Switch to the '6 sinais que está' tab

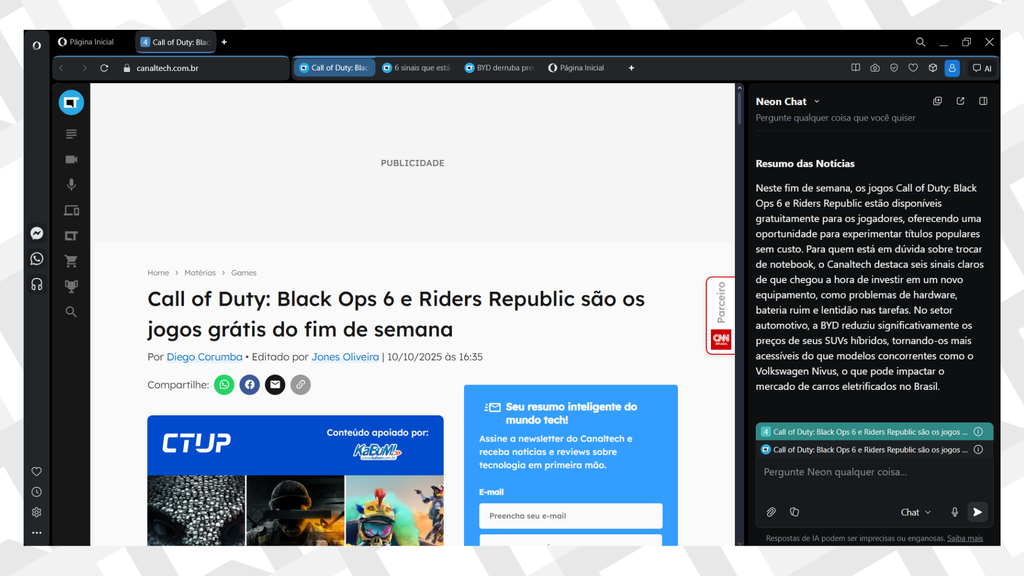(415, 68)
